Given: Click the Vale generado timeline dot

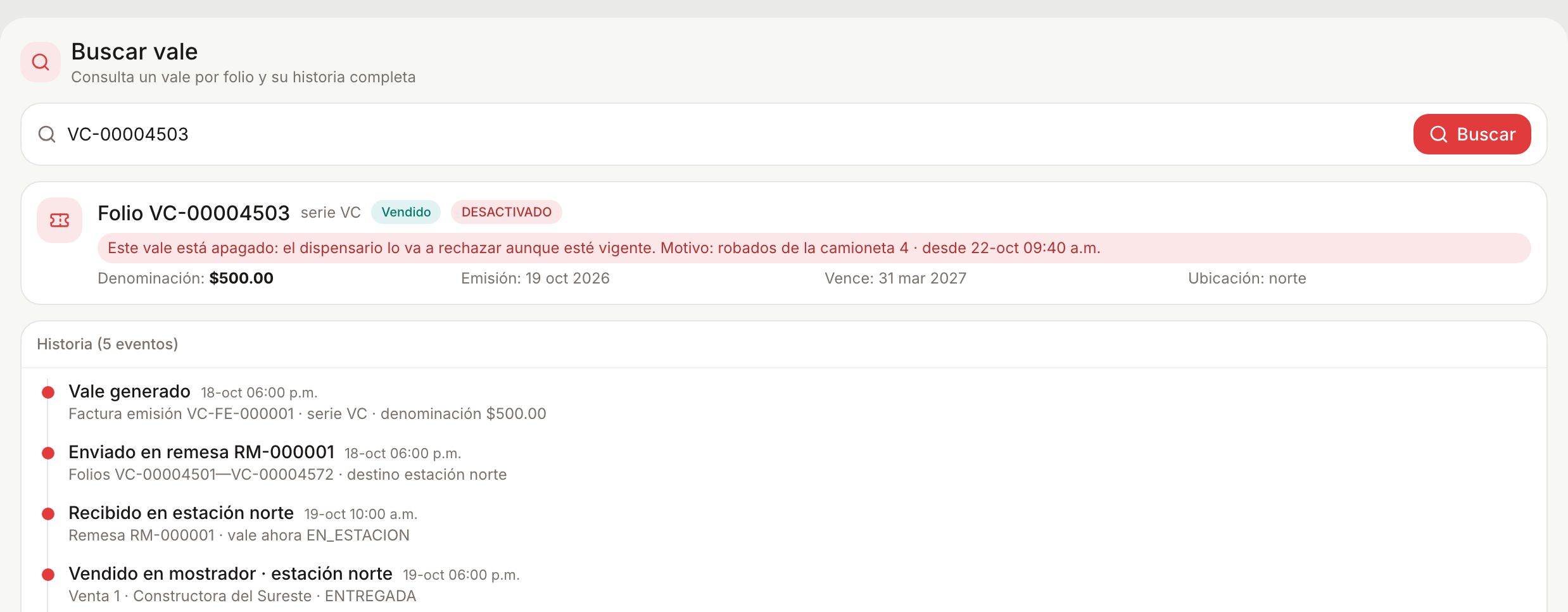Looking at the screenshot, I should point(48,392).
